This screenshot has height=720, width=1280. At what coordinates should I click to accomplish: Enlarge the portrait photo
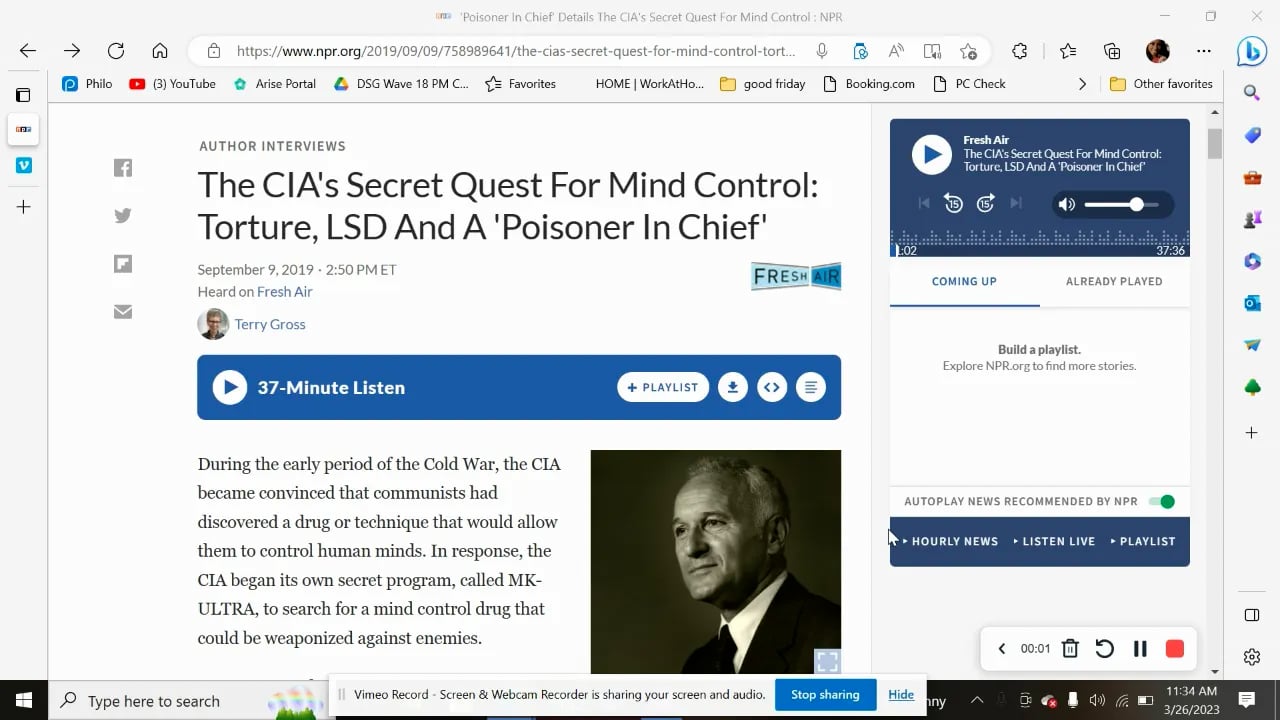[x=827, y=661]
